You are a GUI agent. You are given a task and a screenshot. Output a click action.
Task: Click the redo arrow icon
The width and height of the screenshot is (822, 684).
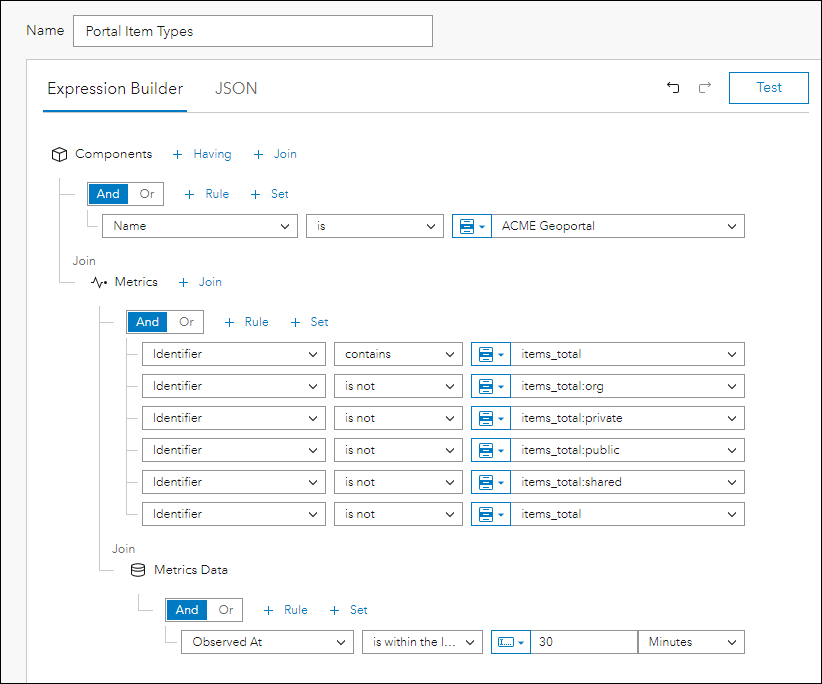(705, 88)
